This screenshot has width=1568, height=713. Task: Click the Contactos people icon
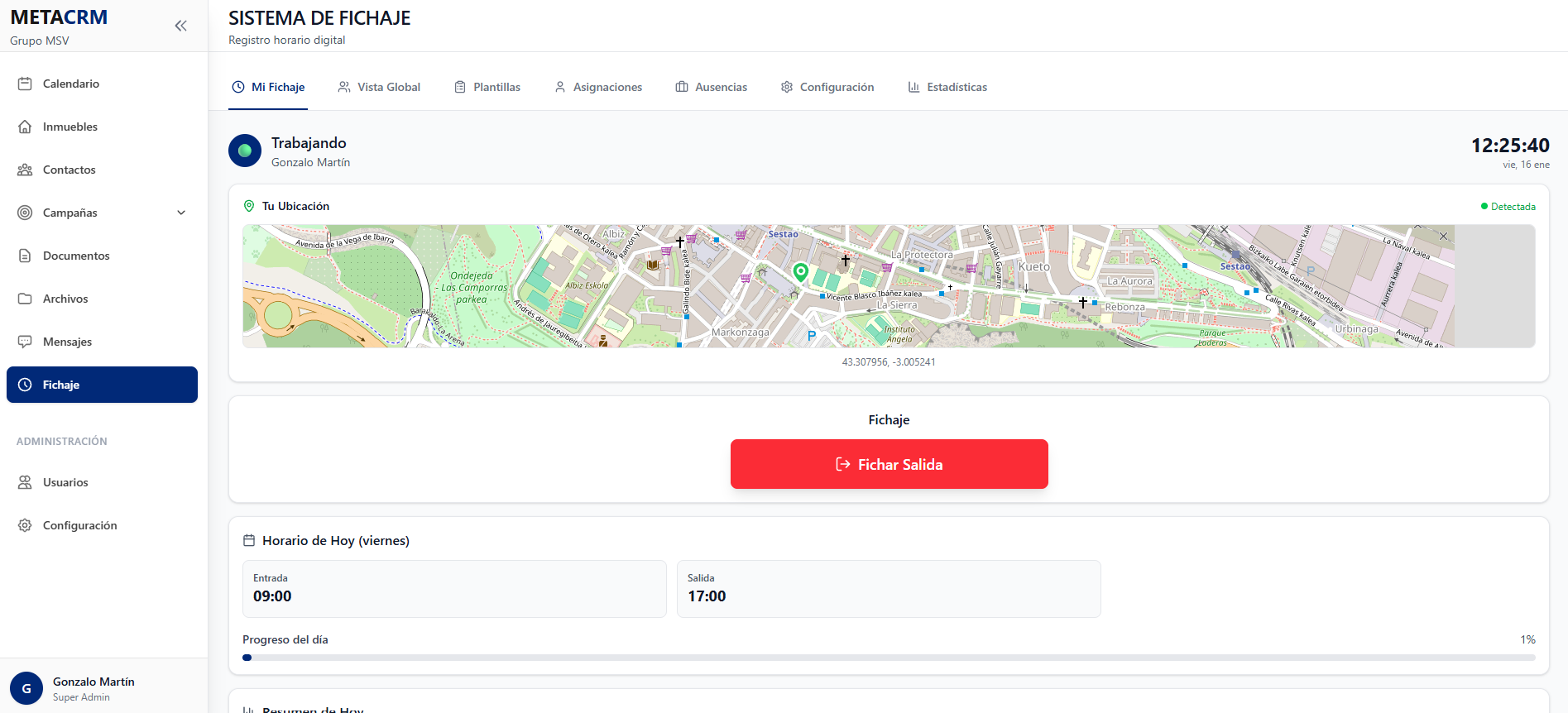[x=25, y=170]
